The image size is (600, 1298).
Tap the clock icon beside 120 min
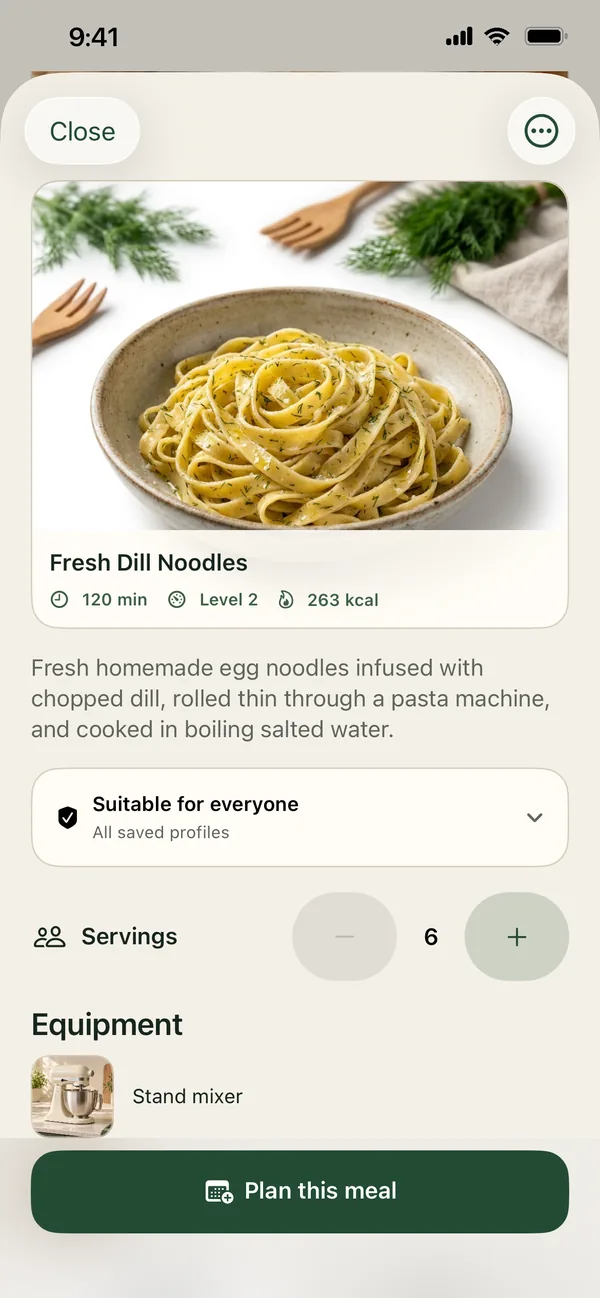tap(60, 600)
